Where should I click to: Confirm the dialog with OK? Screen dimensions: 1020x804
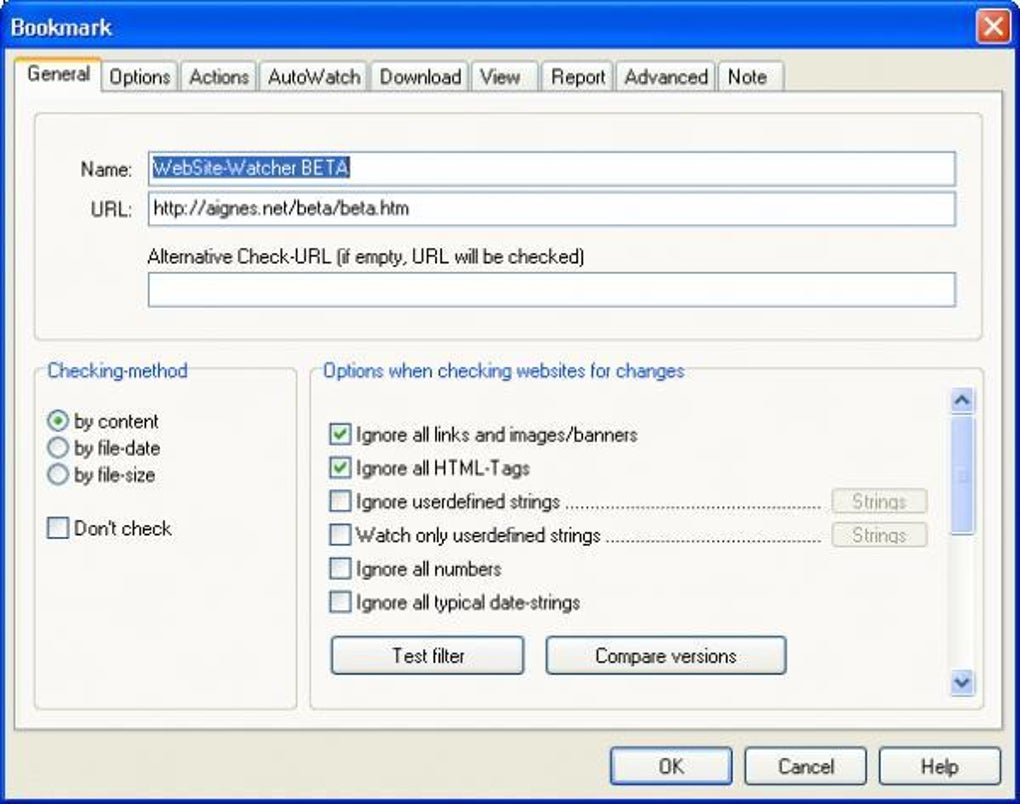point(671,767)
